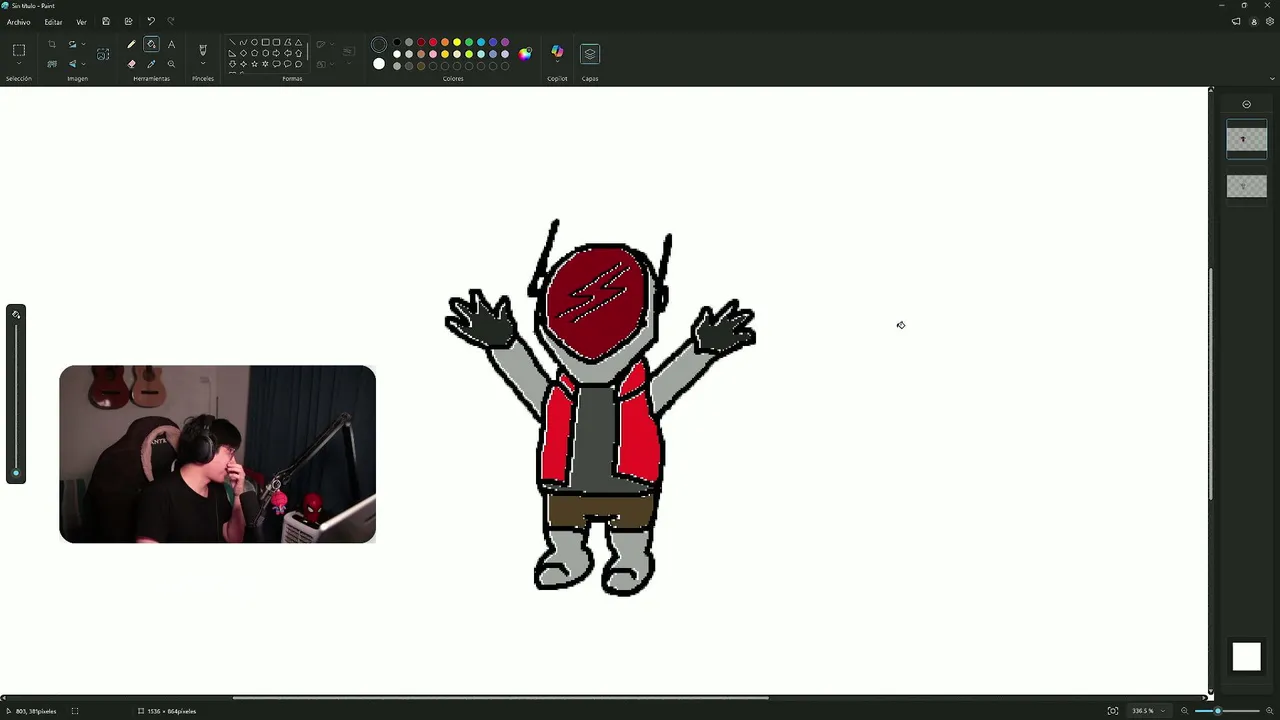Pick the purple color swatch
Viewport: 1280px width, 720px height.
(505, 43)
